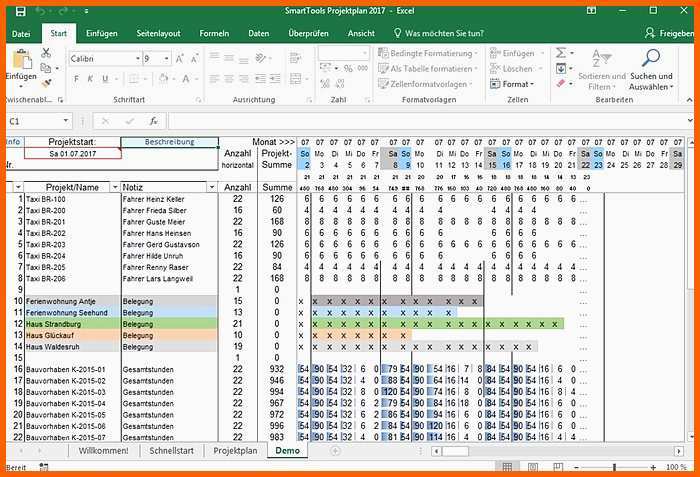Viewport: 700px width, 477px height.
Task: Click the merge and center icon
Action: (296, 79)
